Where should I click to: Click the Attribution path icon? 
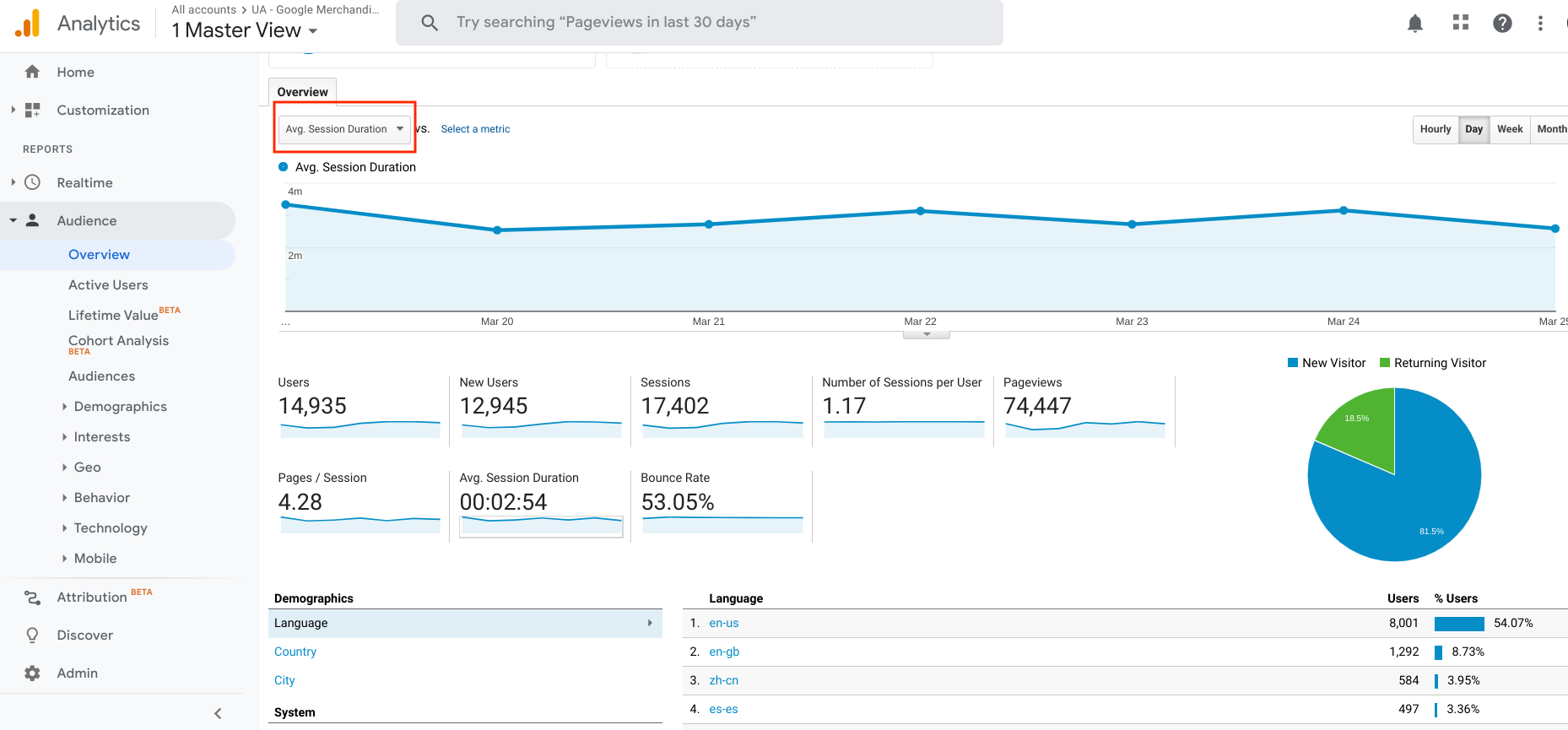click(32, 598)
